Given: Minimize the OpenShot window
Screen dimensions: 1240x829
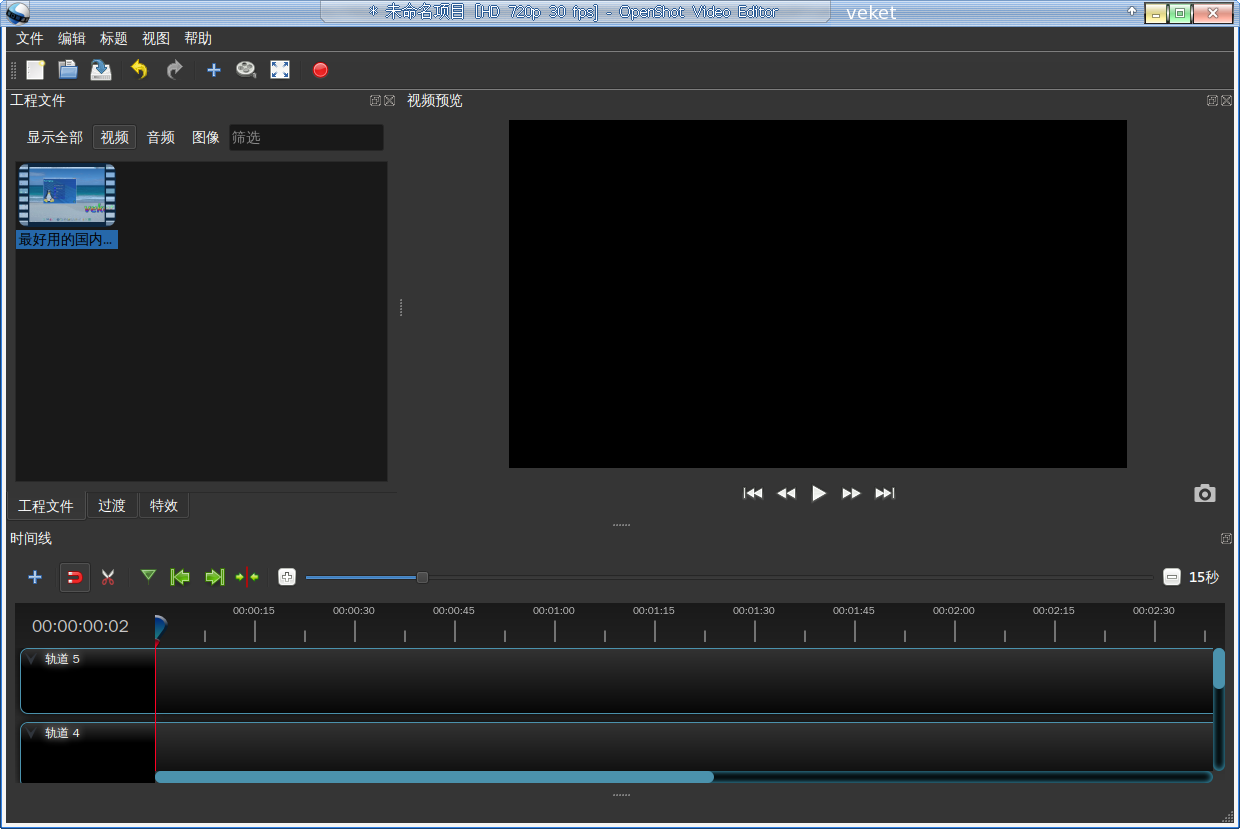Looking at the screenshot, I should pos(1156,13).
